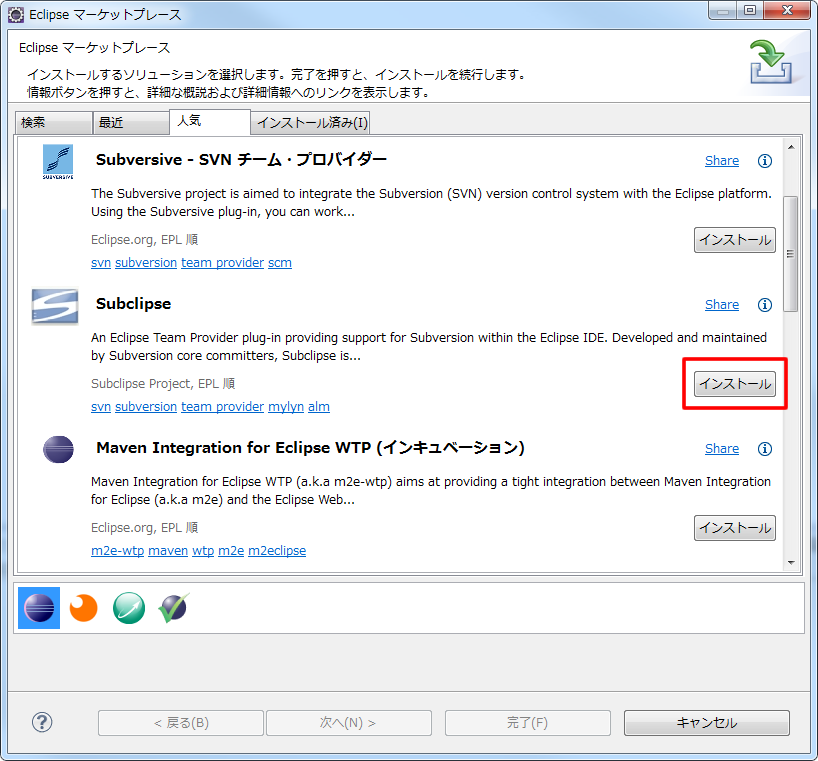Click the list scrollbar down arrow
The width and height of the screenshot is (818, 761).
[x=791, y=562]
